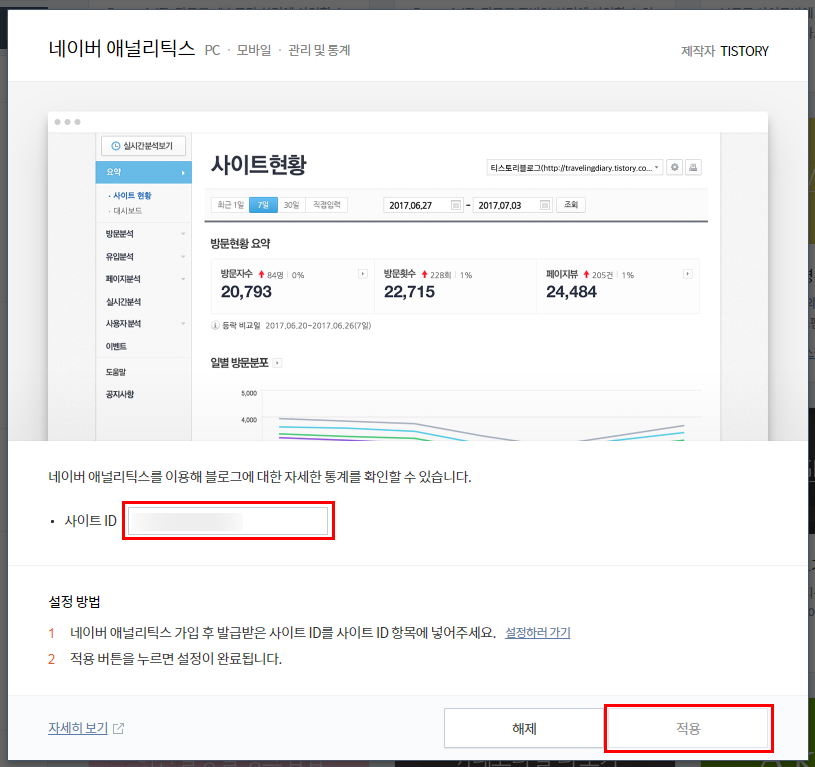The image size is (815, 767).
Task: Expand the 방문분석 sidebar section
Action: coord(145,234)
